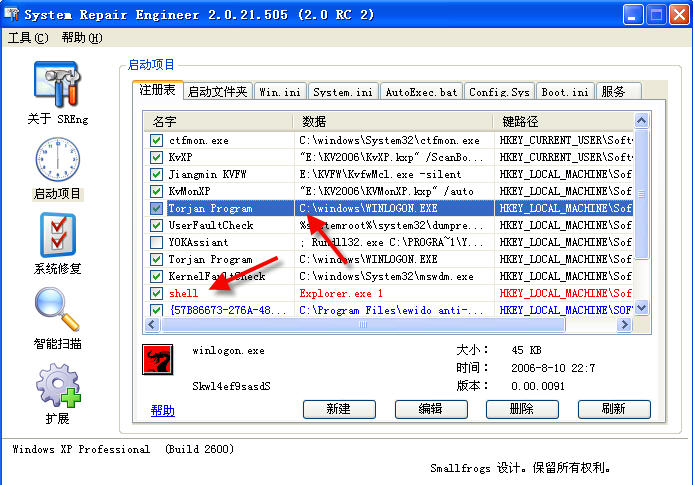Close the System Repair Engineer window
This screenshot has height=485, width=693.
[x=679, y=15]
